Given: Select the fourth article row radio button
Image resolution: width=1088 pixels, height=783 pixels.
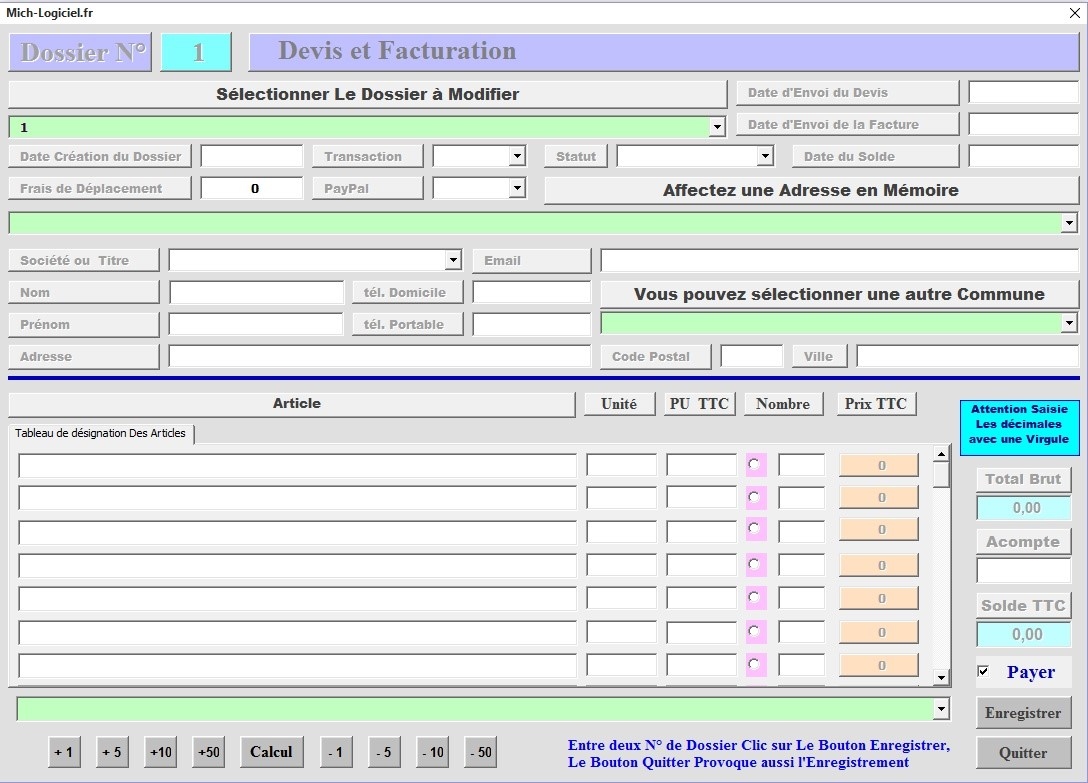Looking at the screenshot, I should [754, 564].
